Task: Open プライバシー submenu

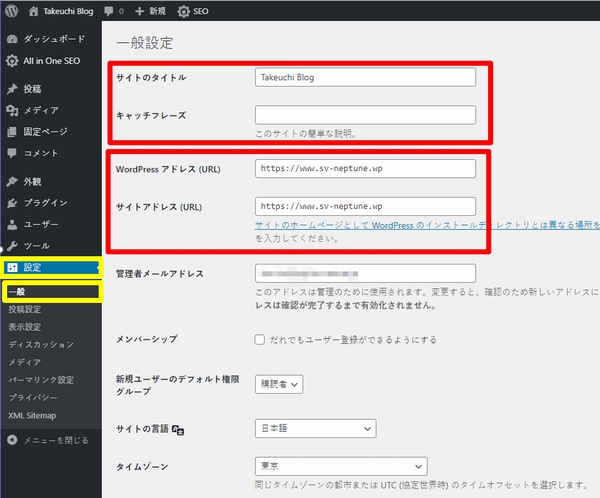Action: tap(33, 397)
